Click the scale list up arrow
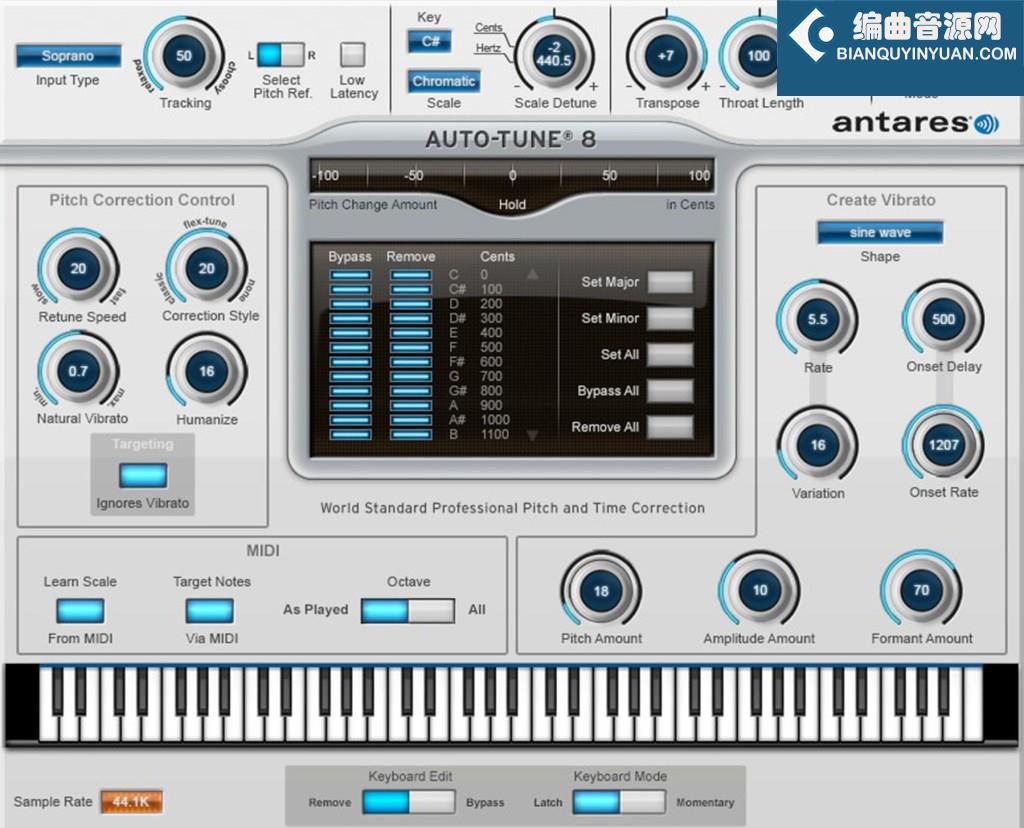Image resolution: width=1024 pixels, height=828 pixels. (x=532, y=274)
